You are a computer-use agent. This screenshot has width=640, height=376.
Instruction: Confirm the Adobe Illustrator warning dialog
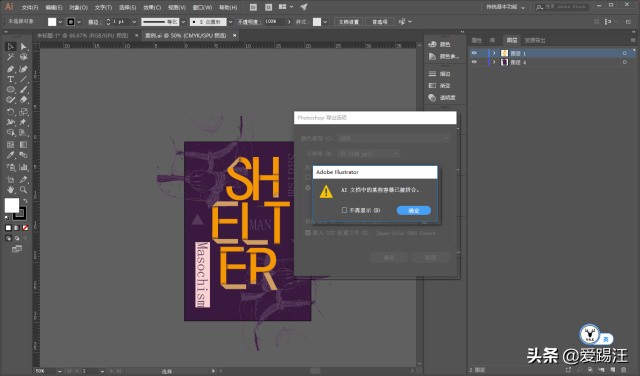coord(413,210)
